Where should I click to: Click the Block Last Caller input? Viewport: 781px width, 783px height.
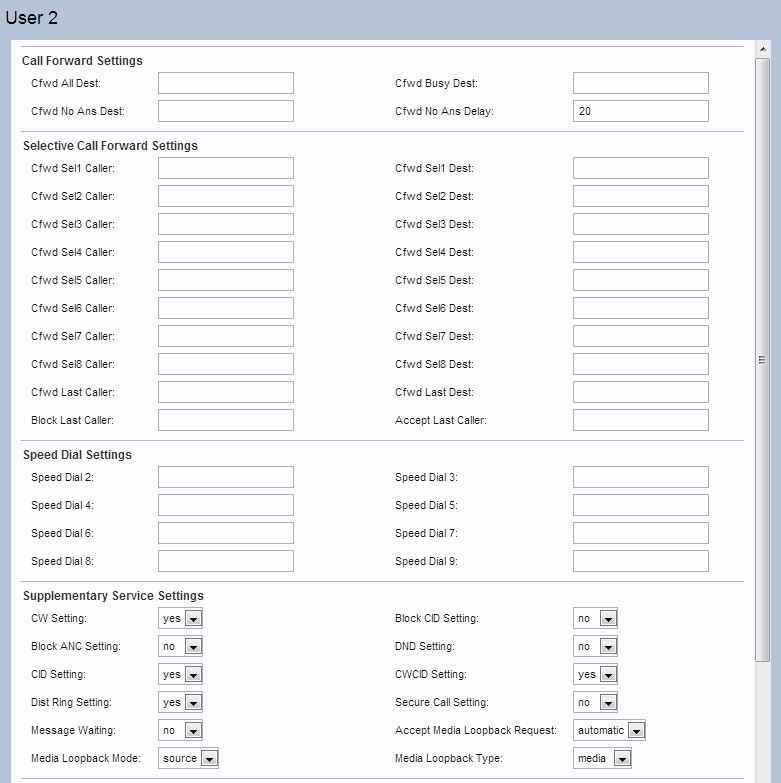pos(226,420)
